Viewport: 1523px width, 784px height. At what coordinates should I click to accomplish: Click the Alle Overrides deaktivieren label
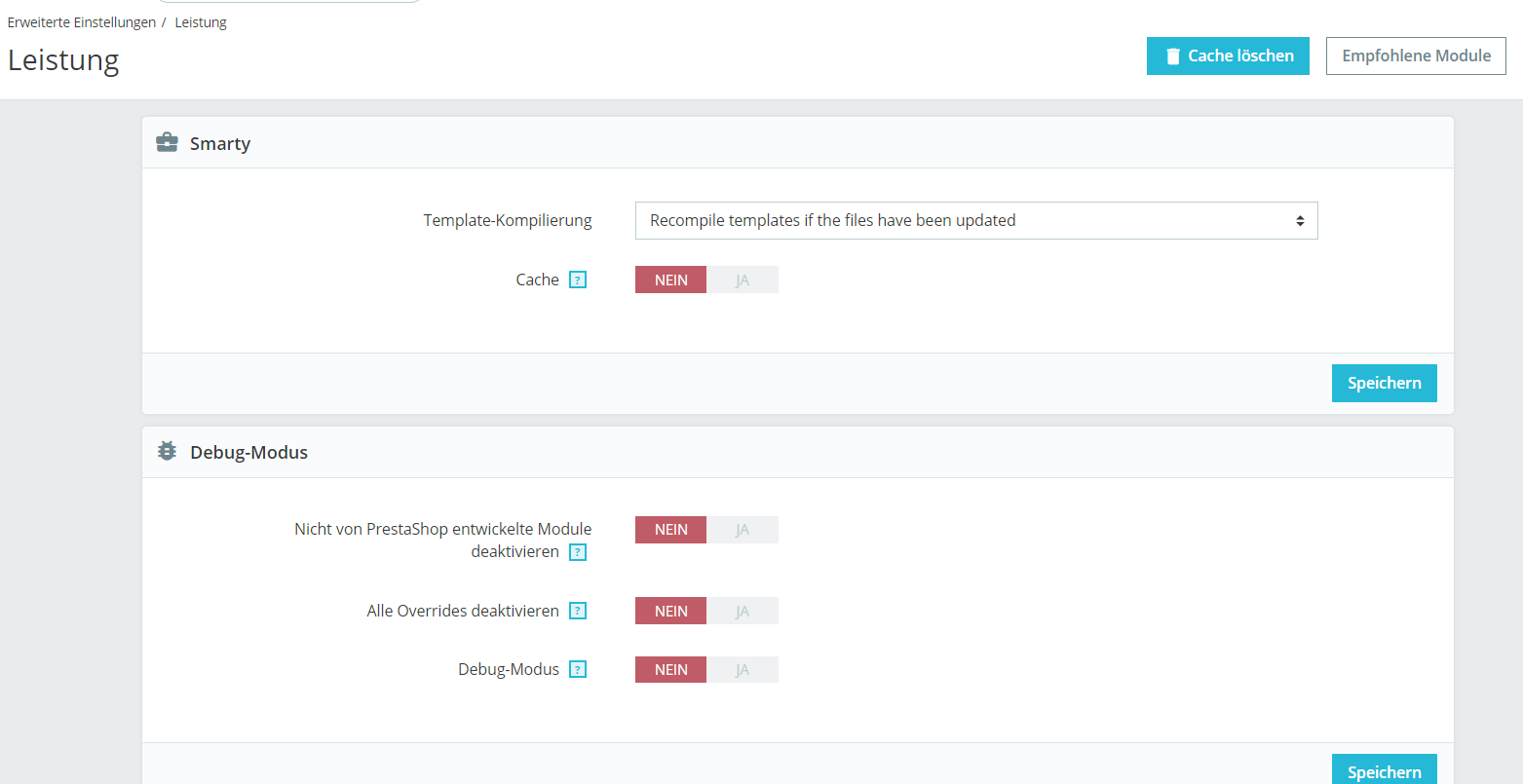click(x=463, y=611)
